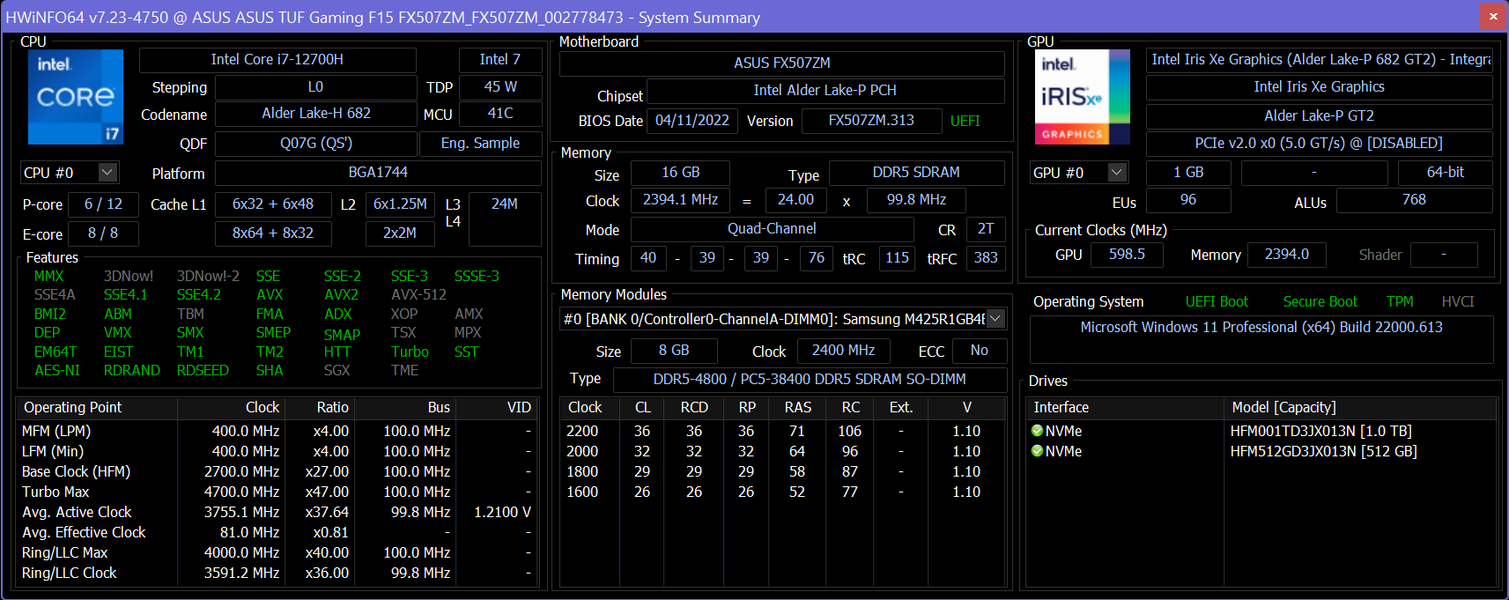
Task: Click the MCU 41C value
Action: (x=500, y=115)
